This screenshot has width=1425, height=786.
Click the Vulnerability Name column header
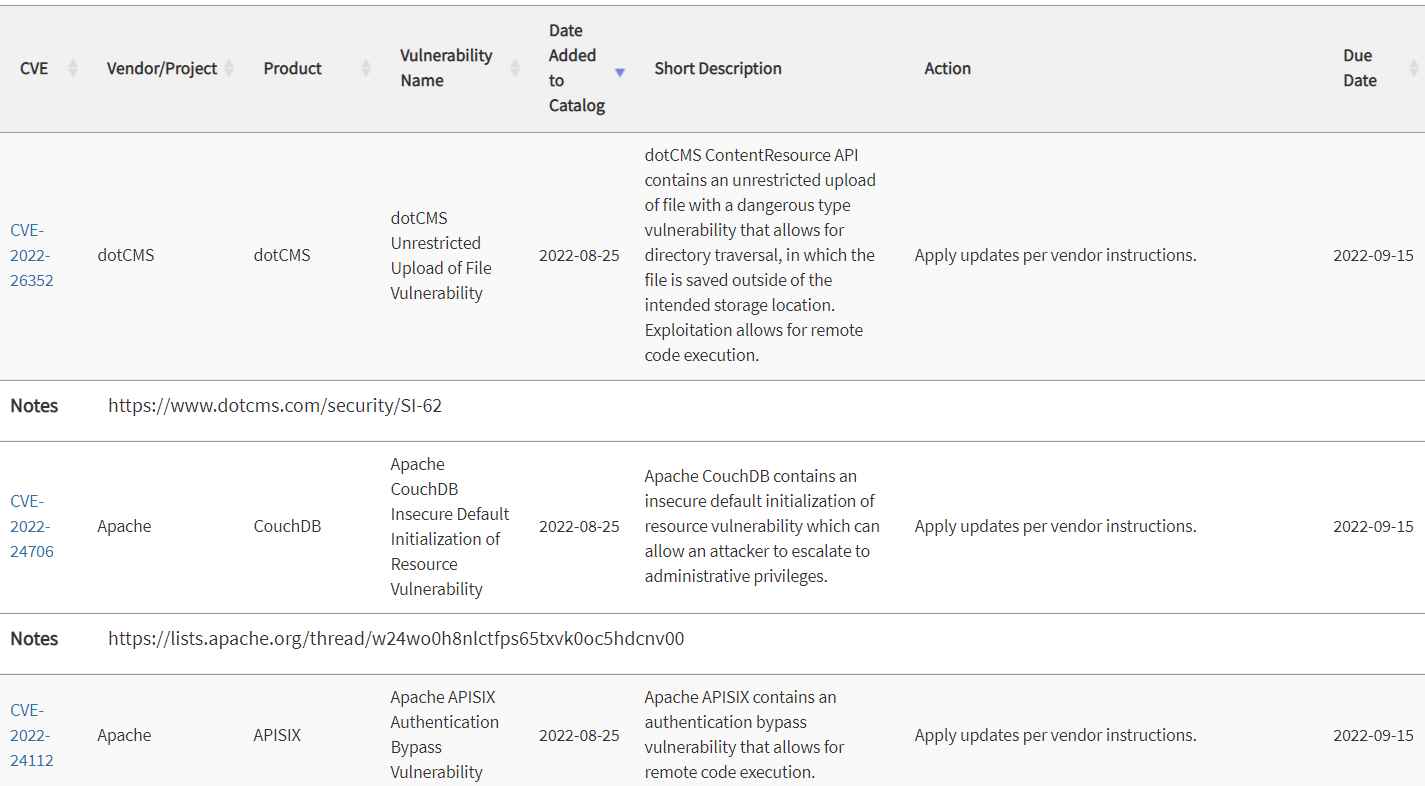click(446, 68)
